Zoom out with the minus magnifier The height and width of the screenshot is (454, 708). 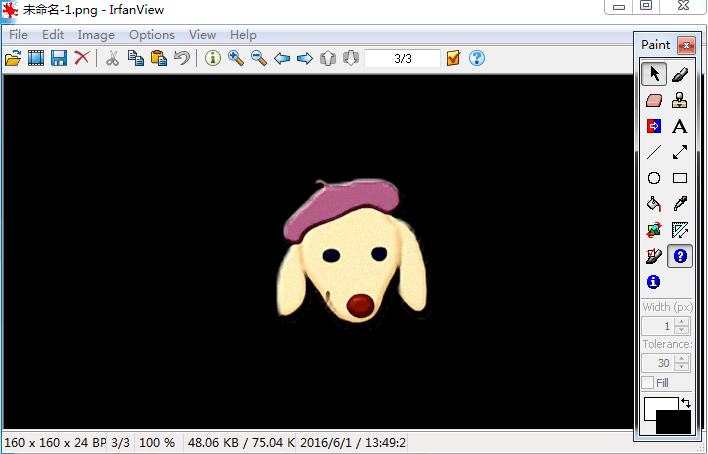[259, 58]
